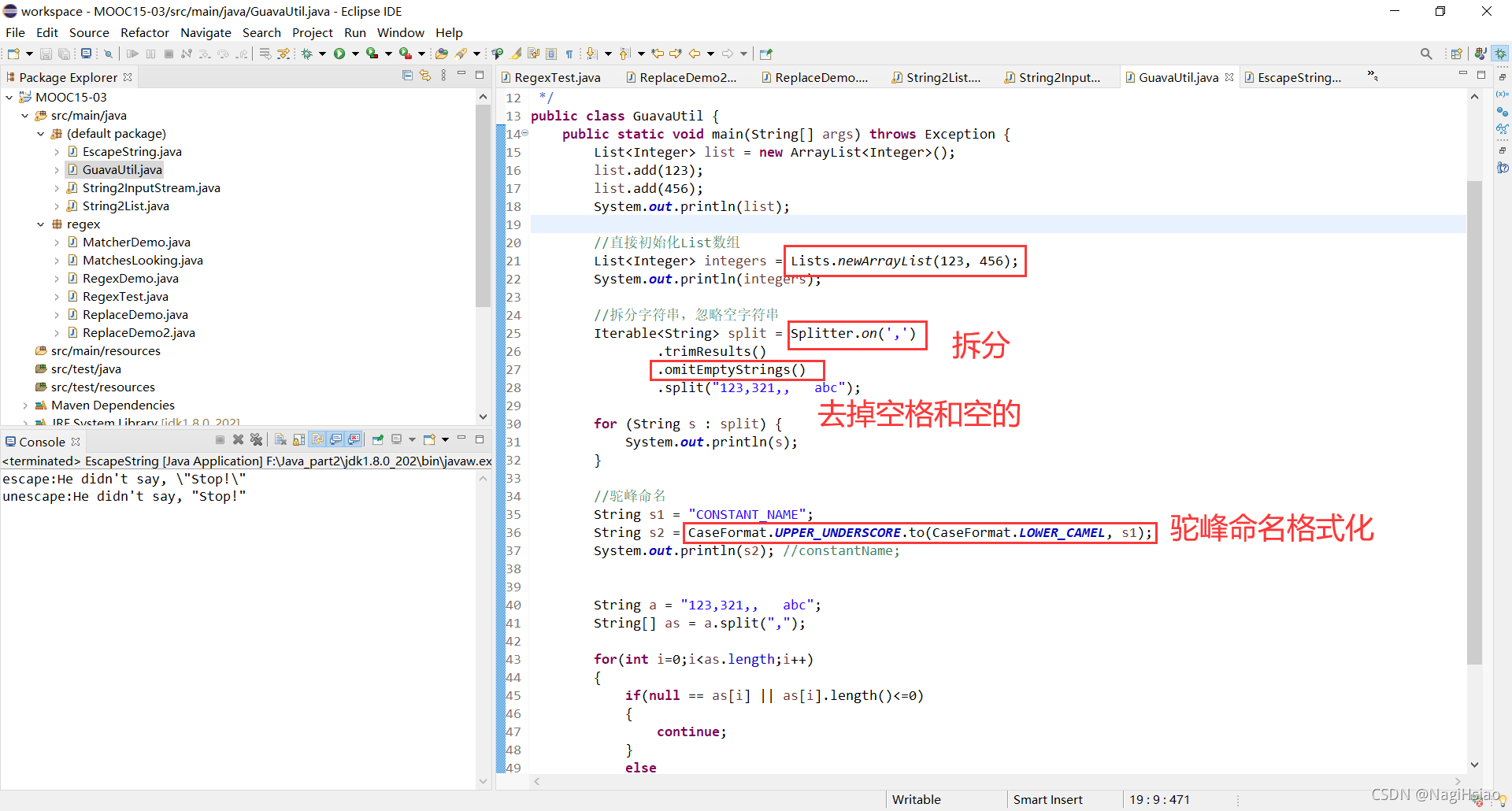1512x811 pixels.
Task: Collapse the src/main/java folder
Action: [24, 116]
